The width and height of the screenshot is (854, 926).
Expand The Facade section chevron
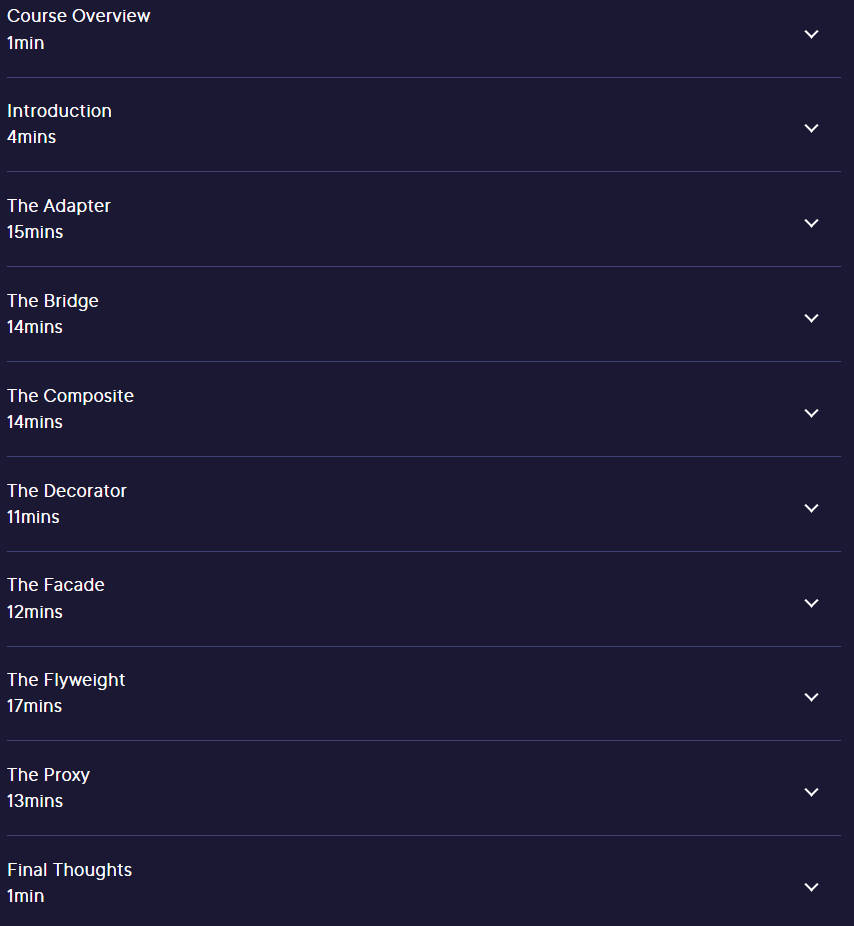coord(811,603)
